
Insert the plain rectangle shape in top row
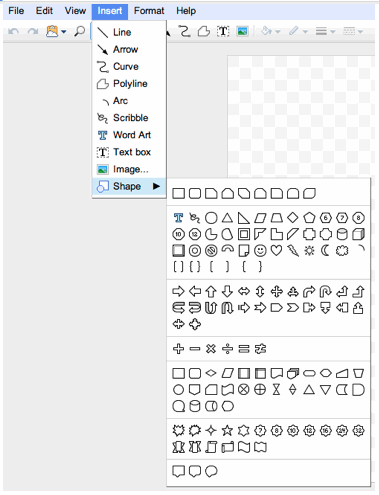tap(178, 193)
